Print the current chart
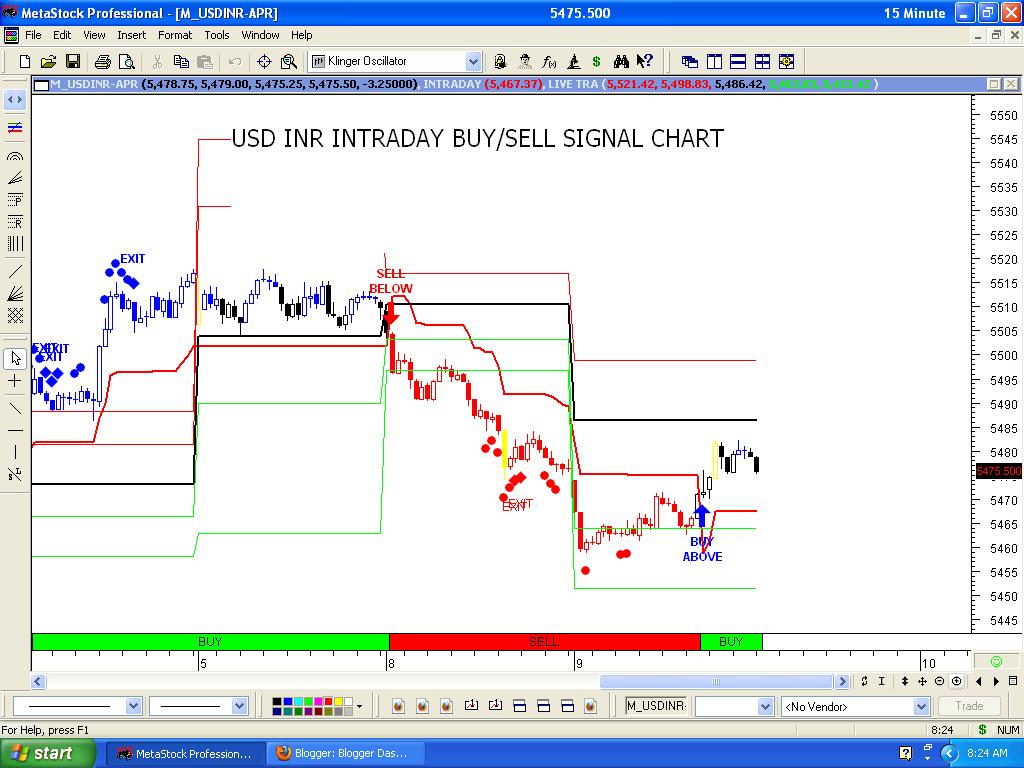Screen dimensions: 1024x768 [x=101, y=61]
